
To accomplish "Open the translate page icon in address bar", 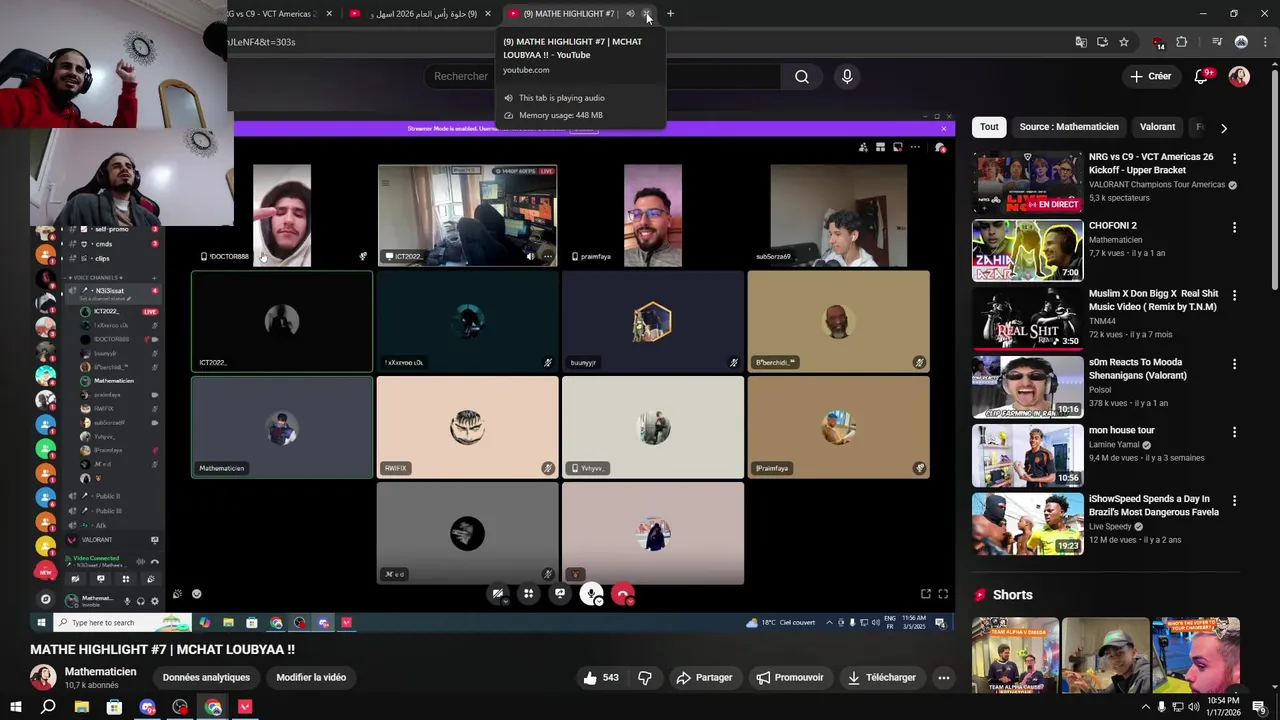I will click(1081, 42).
